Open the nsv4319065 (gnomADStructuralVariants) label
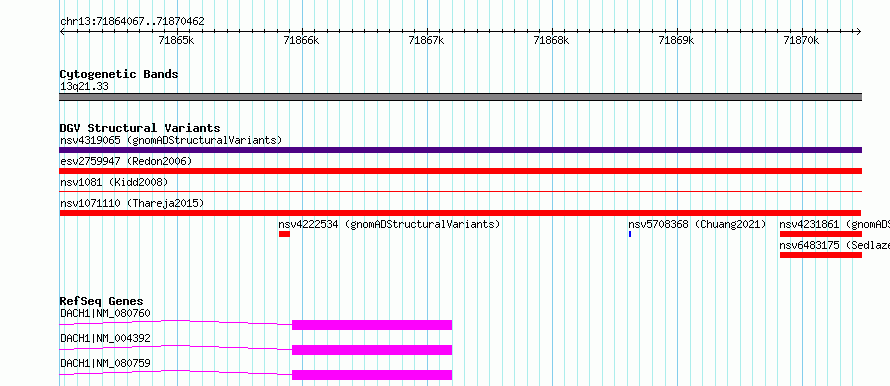This screenshot has height=386, width=890. (x=171, y=140)
